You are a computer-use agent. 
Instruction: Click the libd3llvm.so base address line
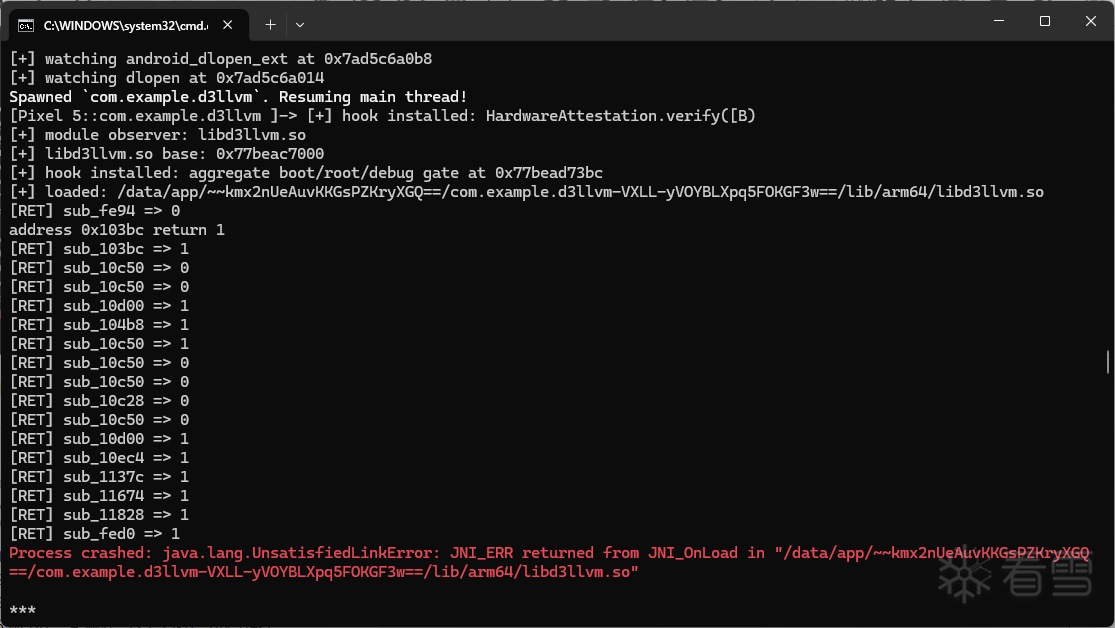(166, 154)
